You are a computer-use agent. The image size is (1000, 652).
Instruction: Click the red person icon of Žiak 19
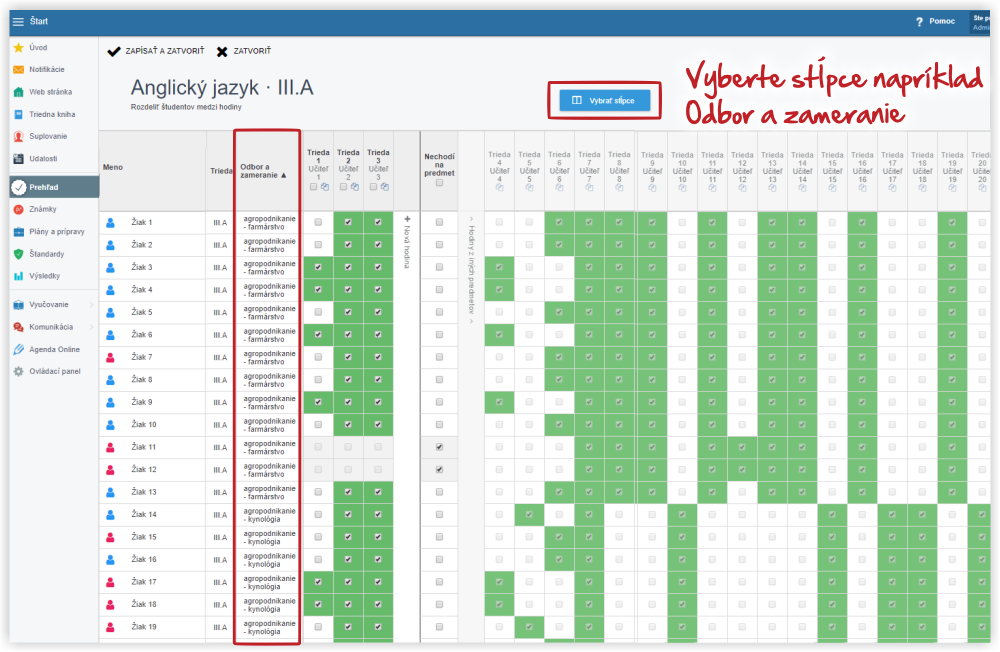110,627
